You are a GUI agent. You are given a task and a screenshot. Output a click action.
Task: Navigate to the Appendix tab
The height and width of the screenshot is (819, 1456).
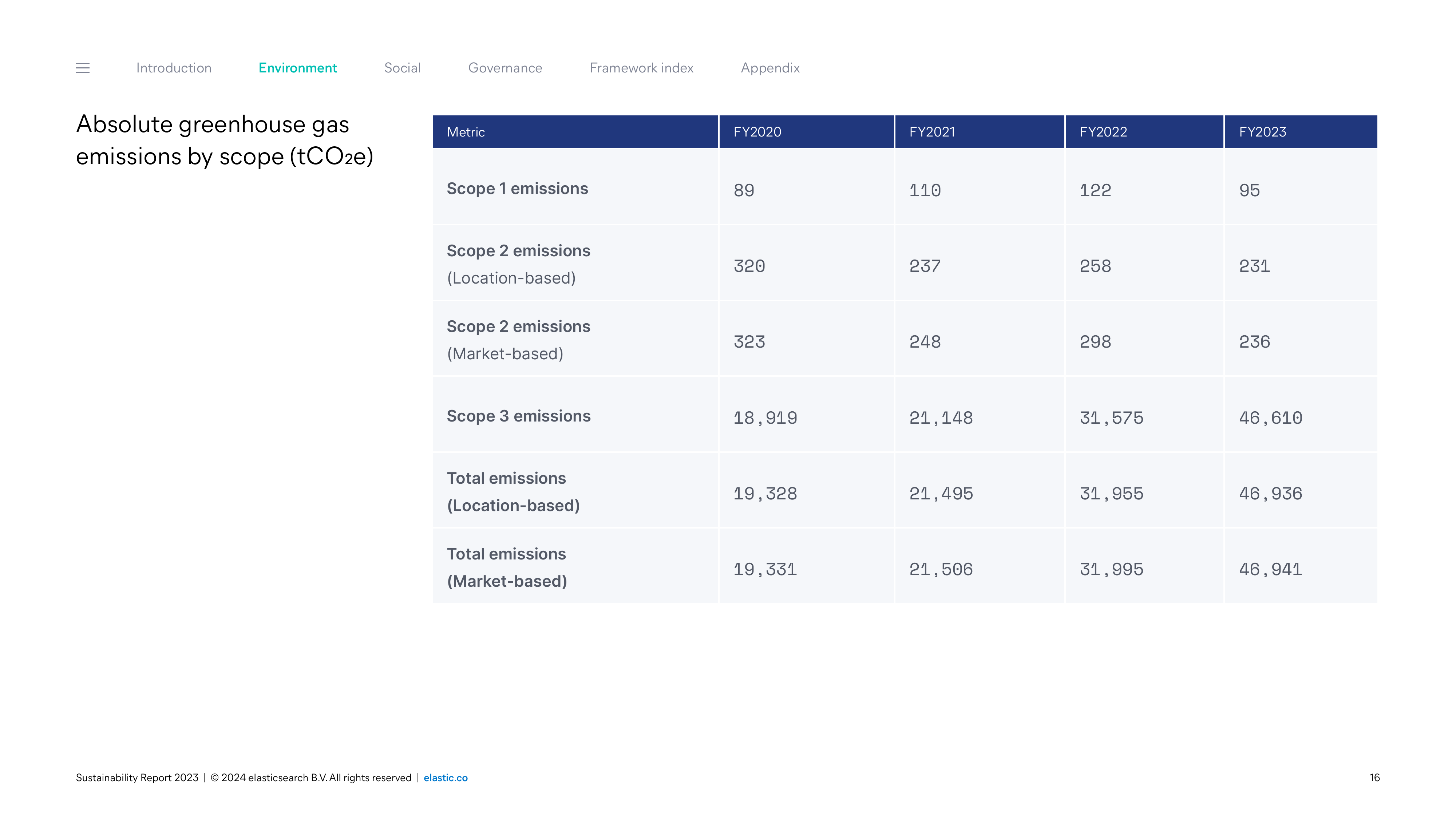click(x=770, y=68)
